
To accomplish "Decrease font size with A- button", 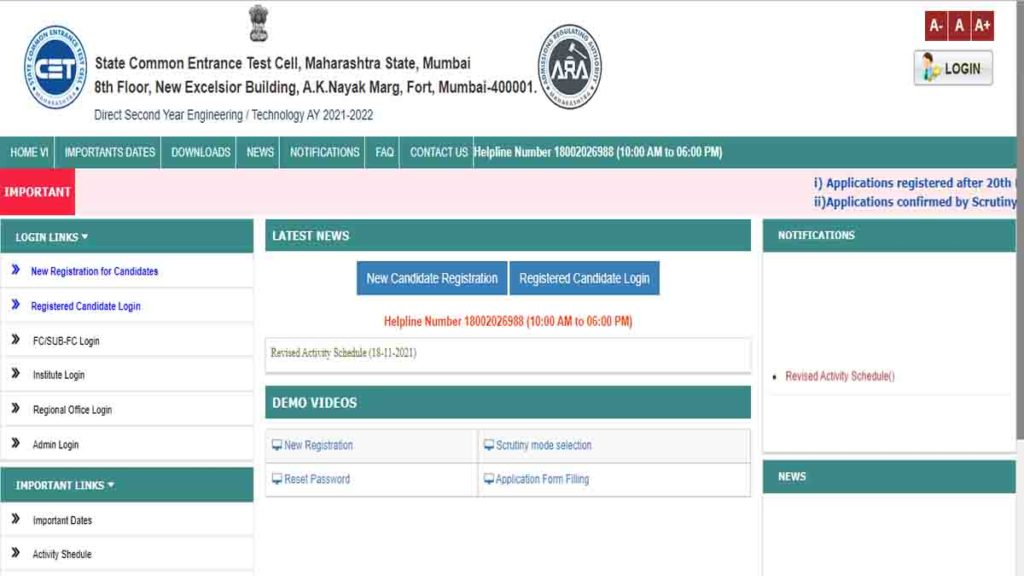I will click(936, 26).
